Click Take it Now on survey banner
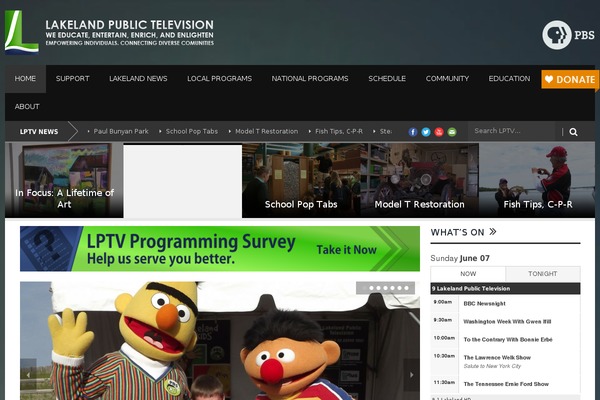600x400 pixels. click(347, 250)
